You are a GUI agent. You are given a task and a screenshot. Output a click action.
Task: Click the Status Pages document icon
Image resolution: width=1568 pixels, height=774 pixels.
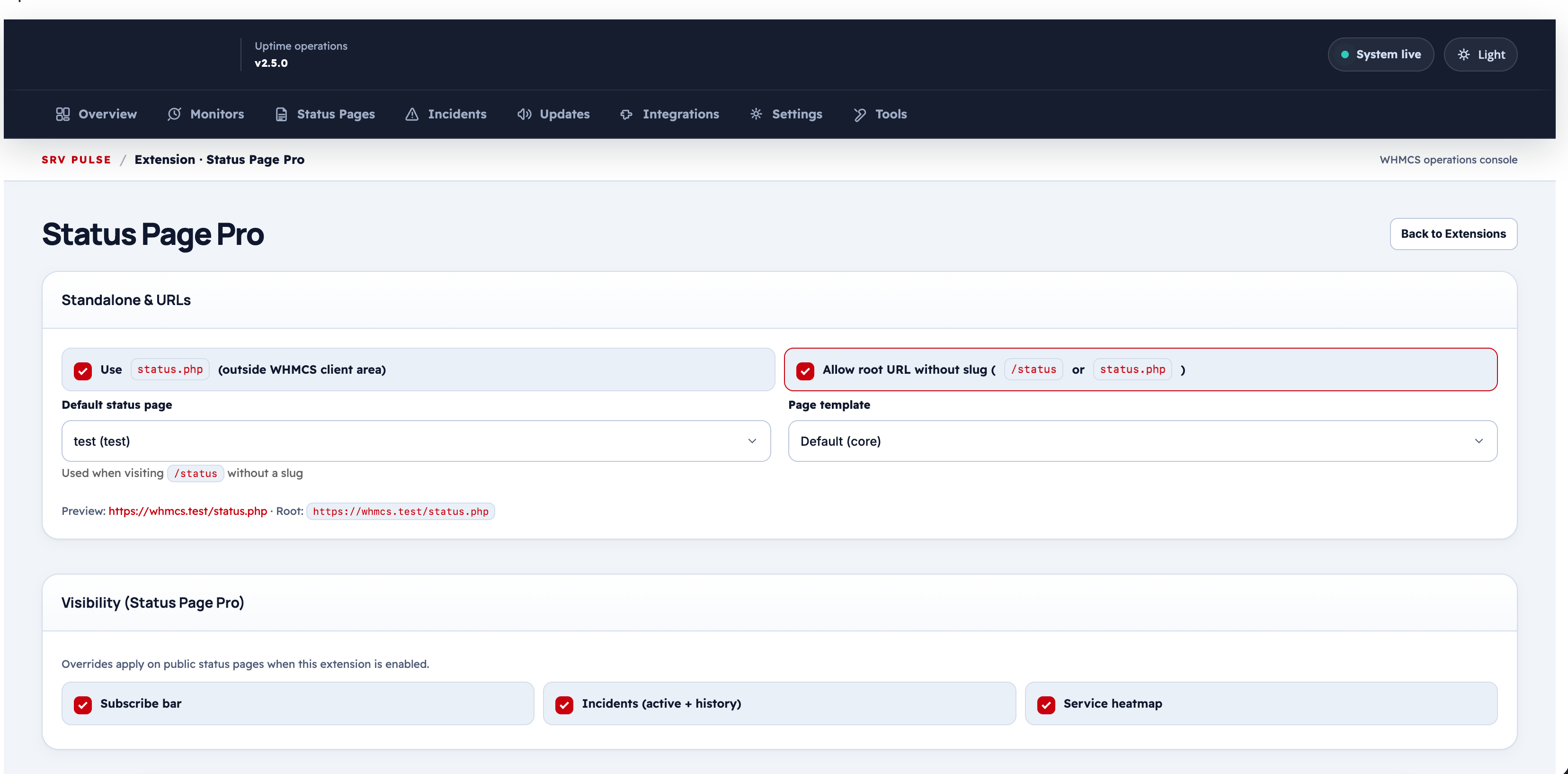pos(281,114)
